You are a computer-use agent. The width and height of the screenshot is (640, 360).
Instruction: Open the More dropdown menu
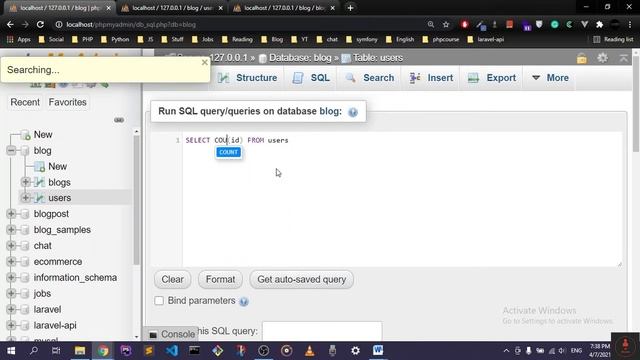[x=550, y=78]
